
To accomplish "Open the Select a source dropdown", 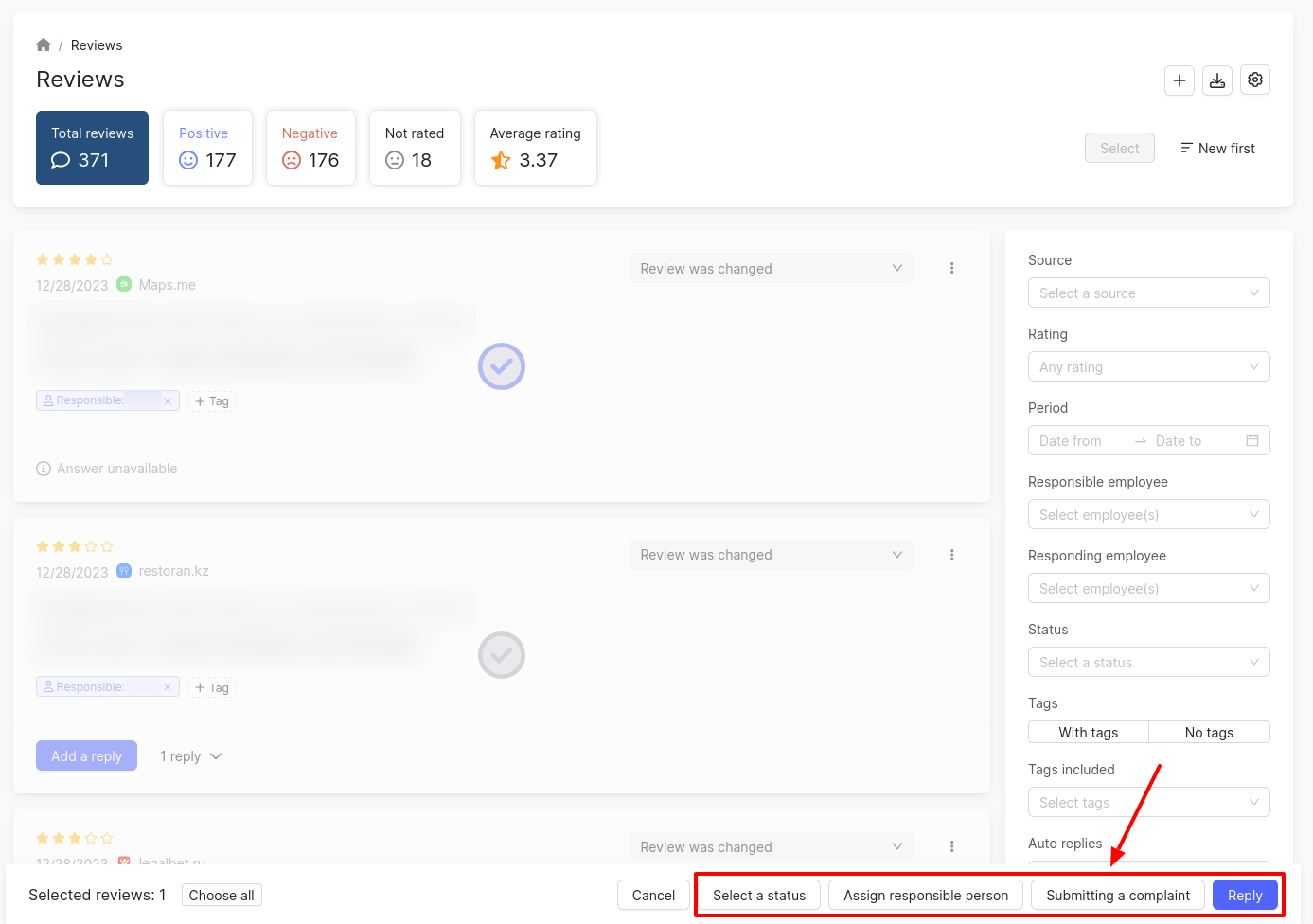I will pos(1147,293).
